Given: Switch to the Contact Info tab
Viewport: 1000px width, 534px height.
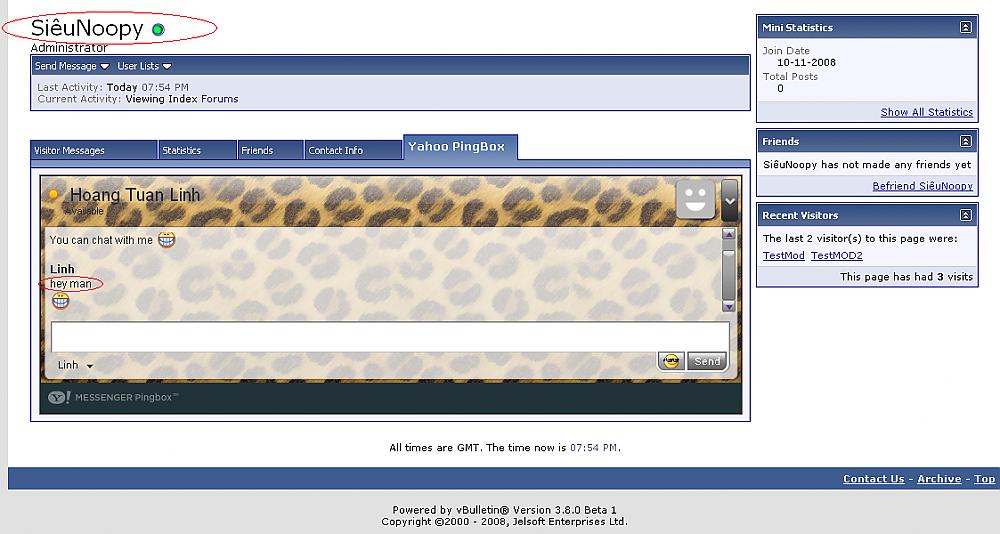Looking at the screenshot, I should tap(351, 150).
